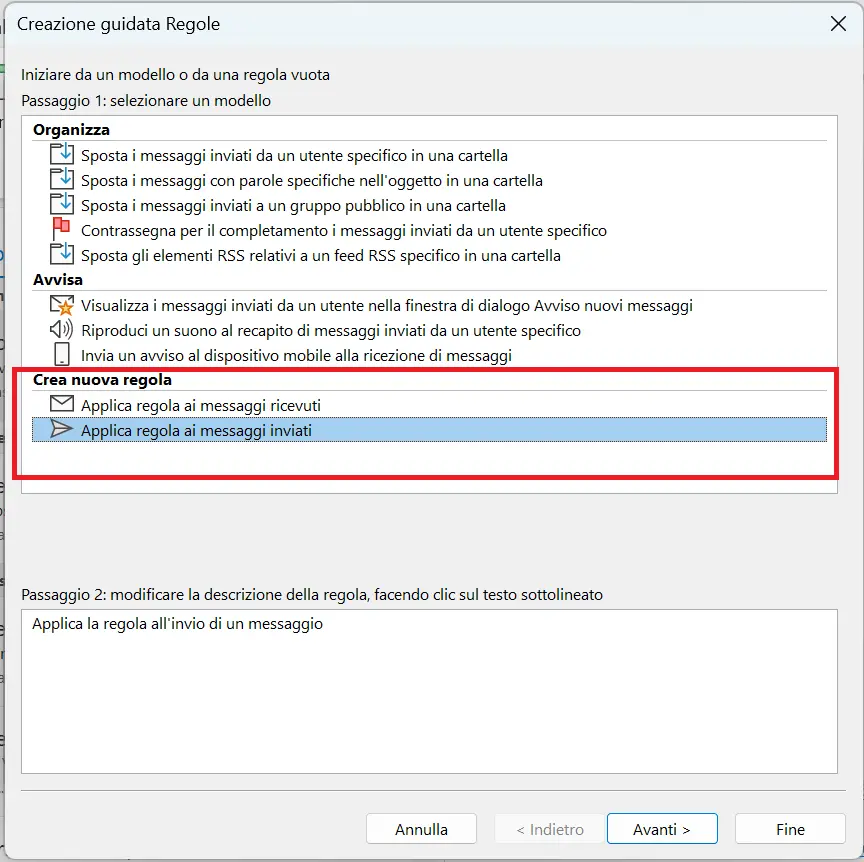The height and width of the screenshot is (862, 864).
Task: Click the Fine button to finish
Action: 789,829
